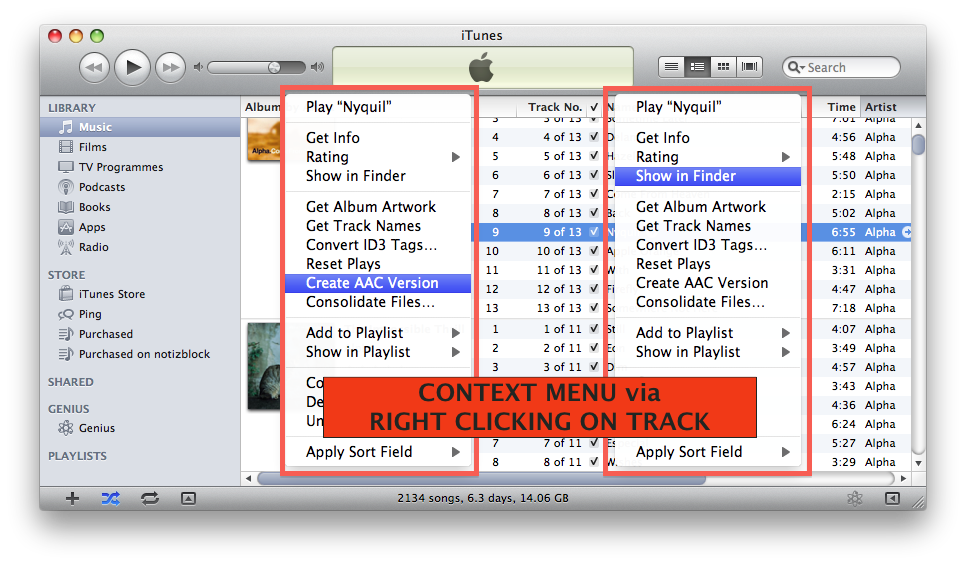This screenshot has height=565, width=966.
Task: Uncheck the track 12 of 13 checkbox
Action: pyautogui.click(x=594, y=288)
